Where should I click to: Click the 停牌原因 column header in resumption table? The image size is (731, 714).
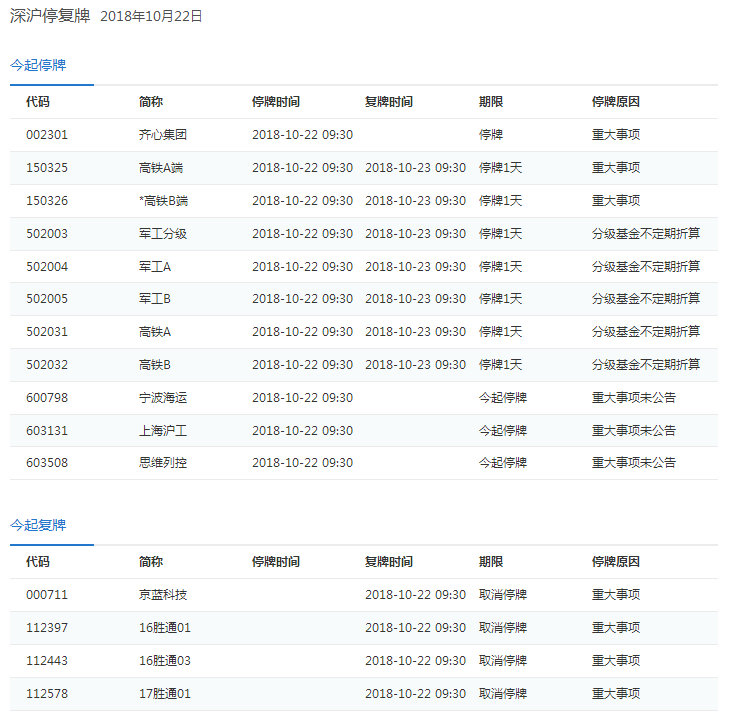616,562
